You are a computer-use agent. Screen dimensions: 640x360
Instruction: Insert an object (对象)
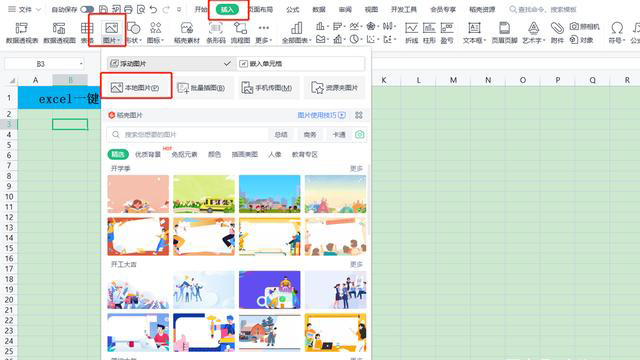tap(581, 40)
